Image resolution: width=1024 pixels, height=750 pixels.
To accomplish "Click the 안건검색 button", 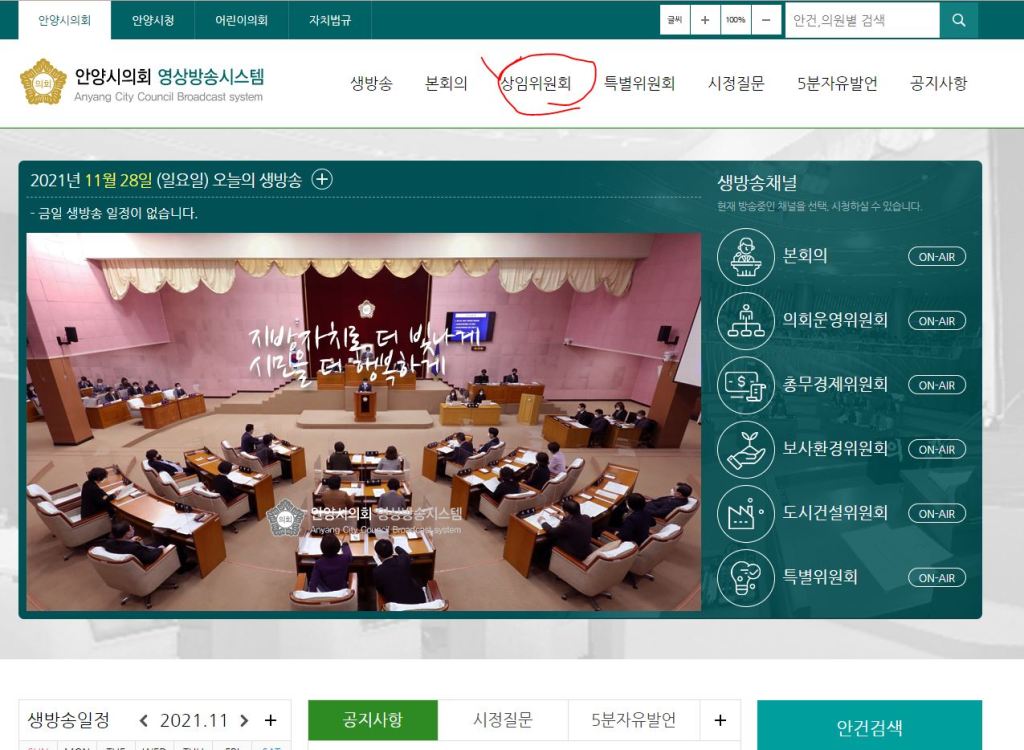I will tap(869, 727).
